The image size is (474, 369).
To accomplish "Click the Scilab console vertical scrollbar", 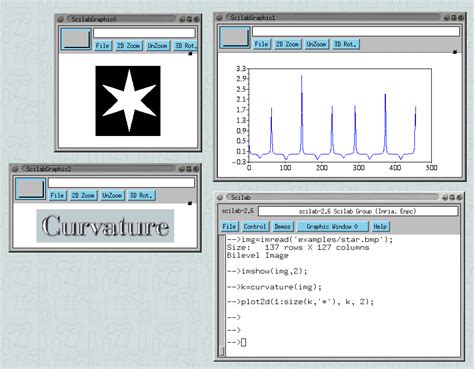I will (x=222, y=295).
